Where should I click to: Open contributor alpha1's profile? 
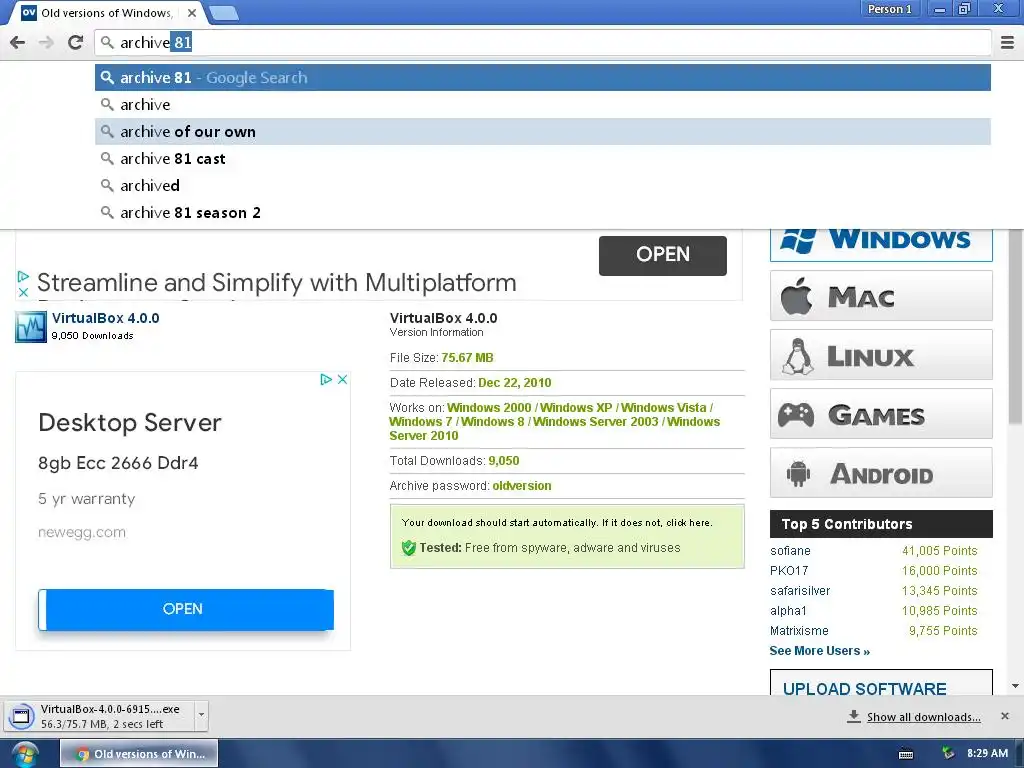[x=788, y=611]
